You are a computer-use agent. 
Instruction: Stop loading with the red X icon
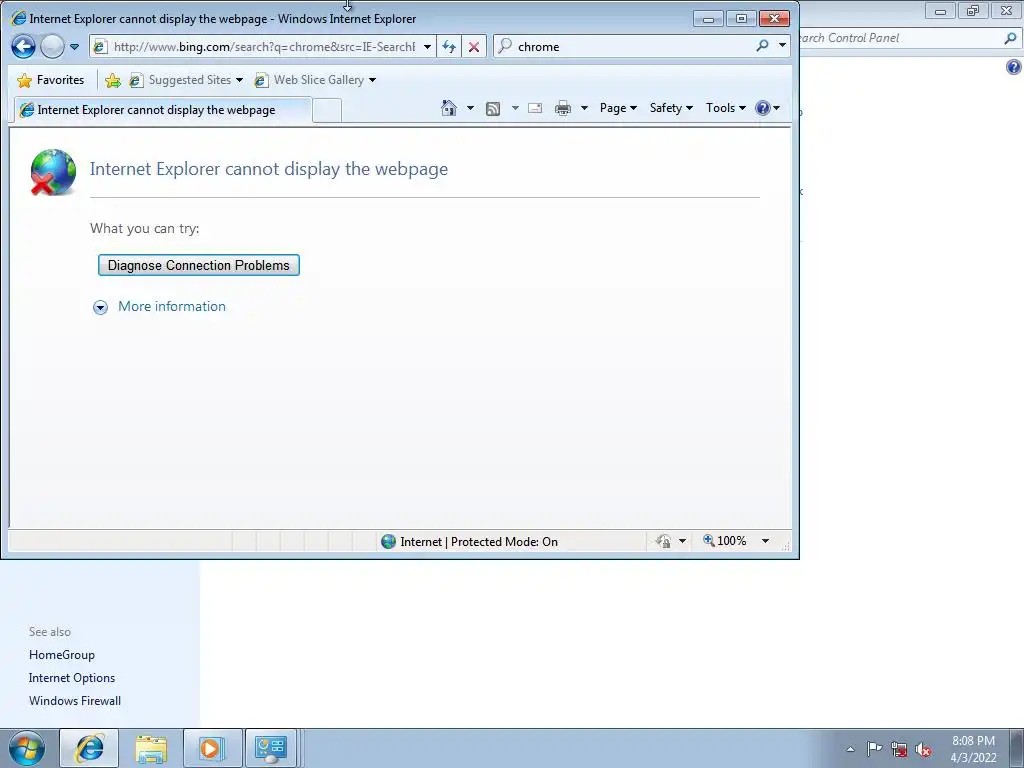point(474,46)
